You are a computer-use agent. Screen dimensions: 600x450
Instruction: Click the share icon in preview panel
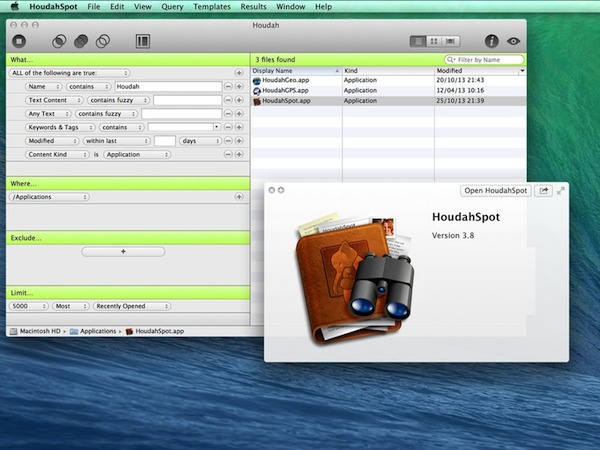544,190
